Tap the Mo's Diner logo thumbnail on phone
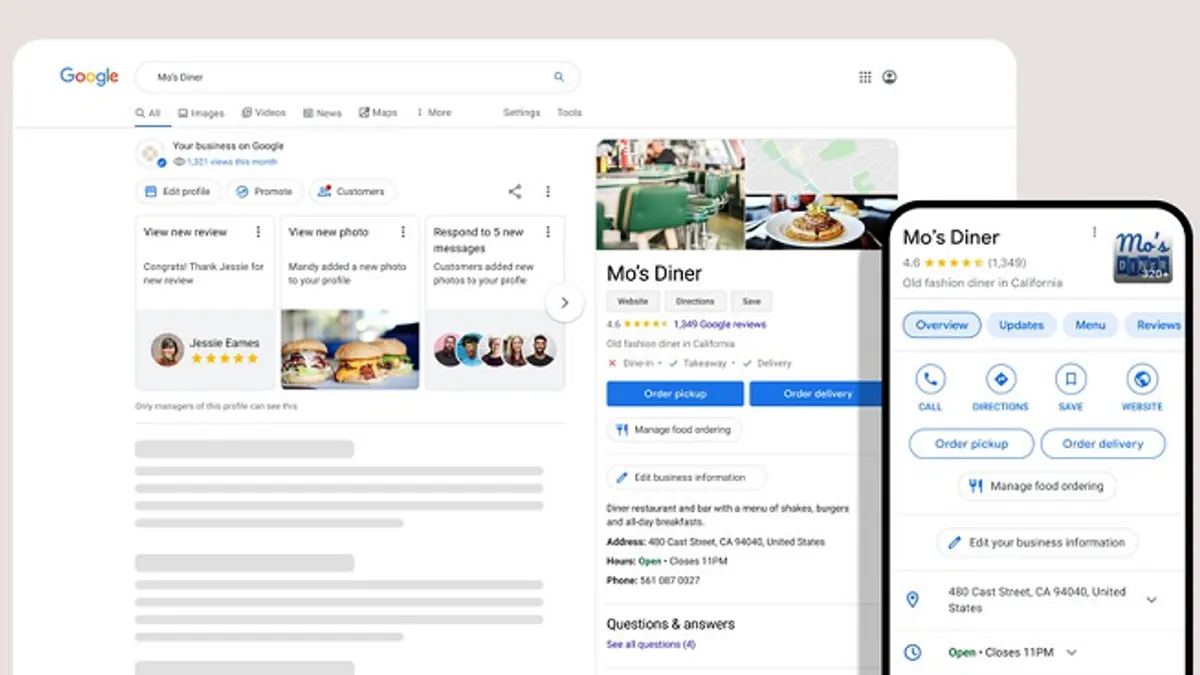This screenshot has height=675, width=1200. [1143, 256]
